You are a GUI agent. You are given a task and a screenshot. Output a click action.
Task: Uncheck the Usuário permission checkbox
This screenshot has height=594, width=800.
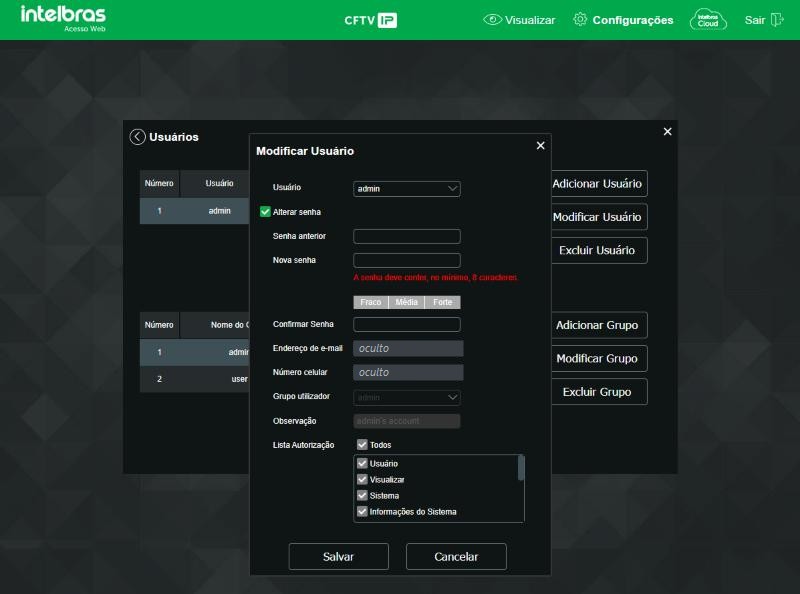click(x=362, y=463)
